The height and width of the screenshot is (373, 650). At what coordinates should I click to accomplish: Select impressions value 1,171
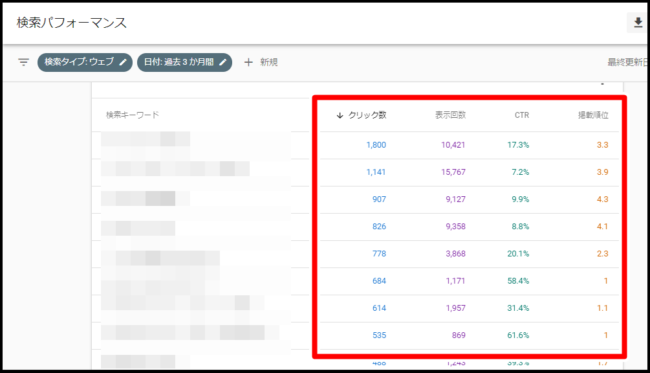[x=456, y=281]
